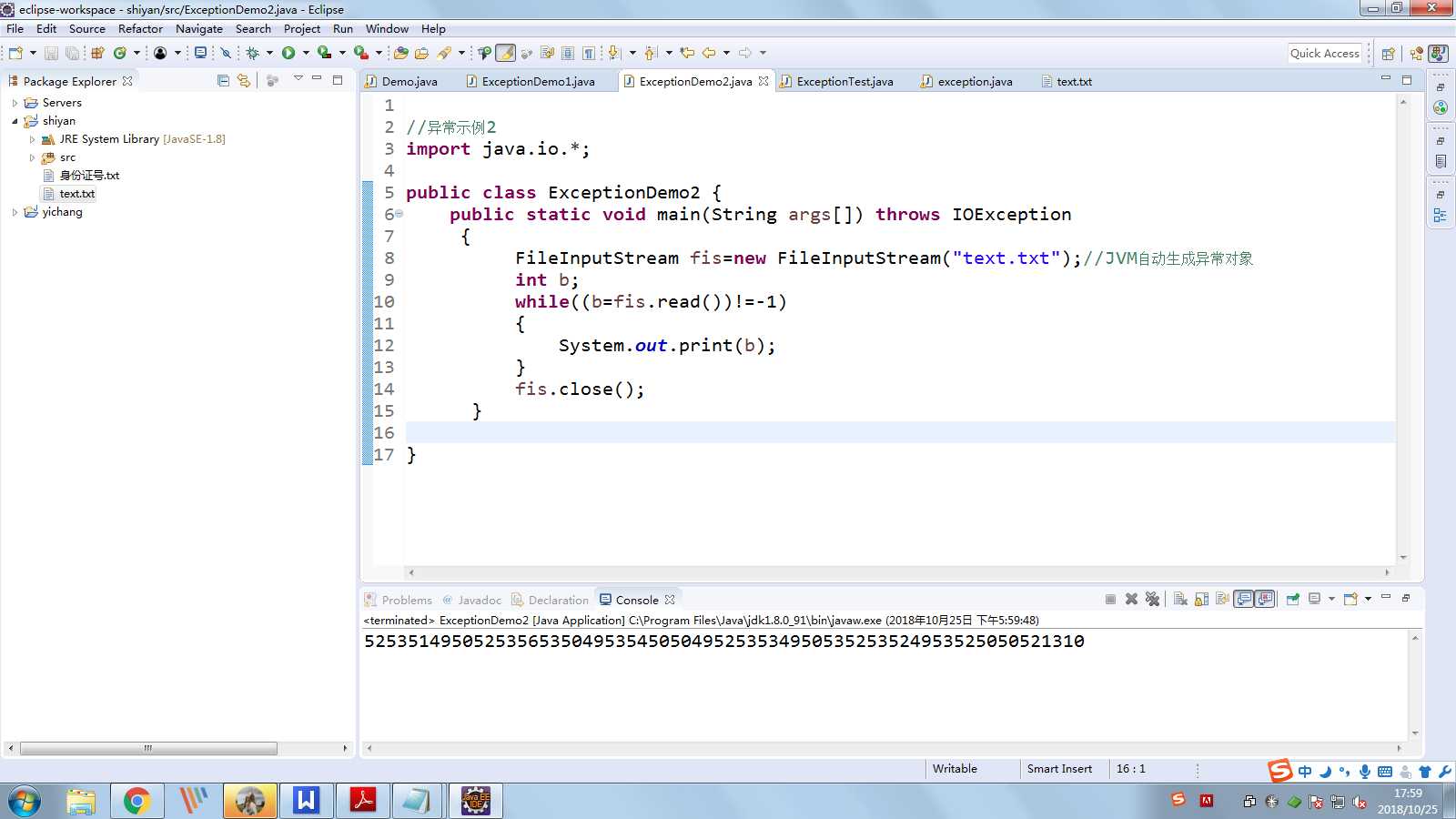
Task: Expand the src folder node
Action: click(32, 157)
